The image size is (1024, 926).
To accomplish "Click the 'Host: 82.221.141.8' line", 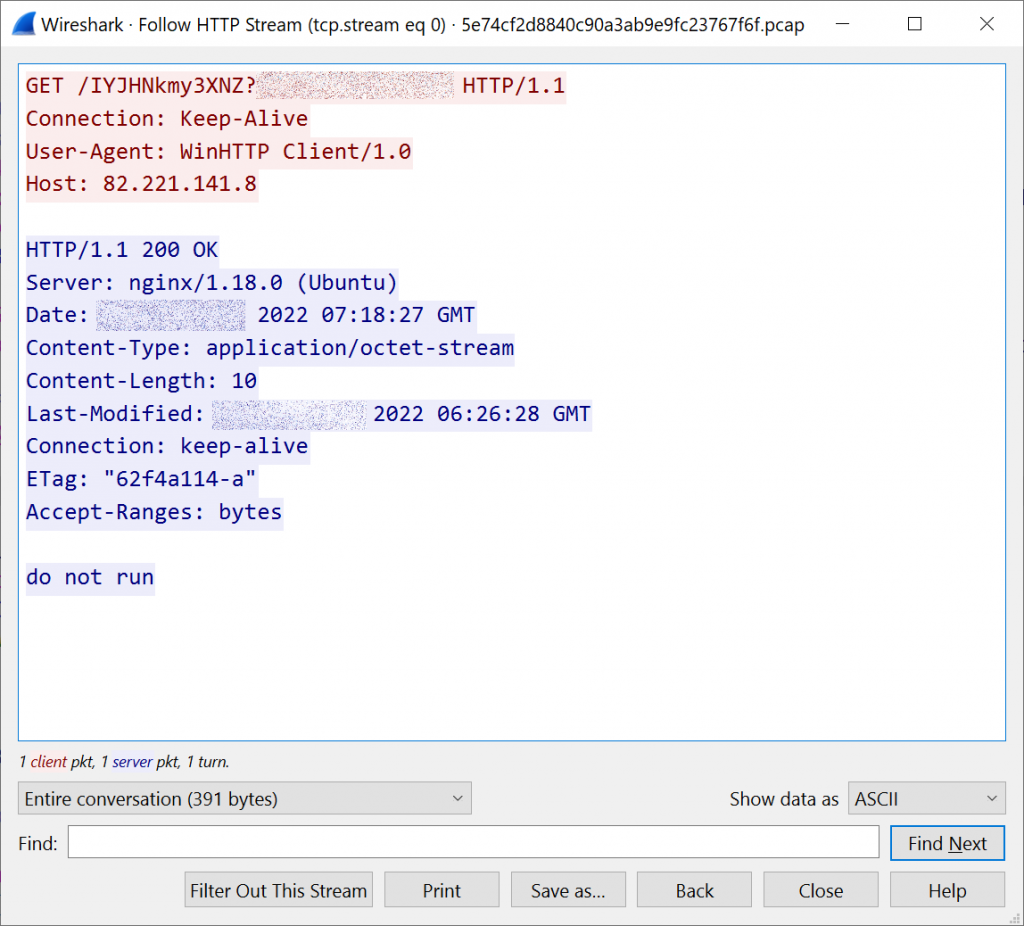I will click(141, 184).
